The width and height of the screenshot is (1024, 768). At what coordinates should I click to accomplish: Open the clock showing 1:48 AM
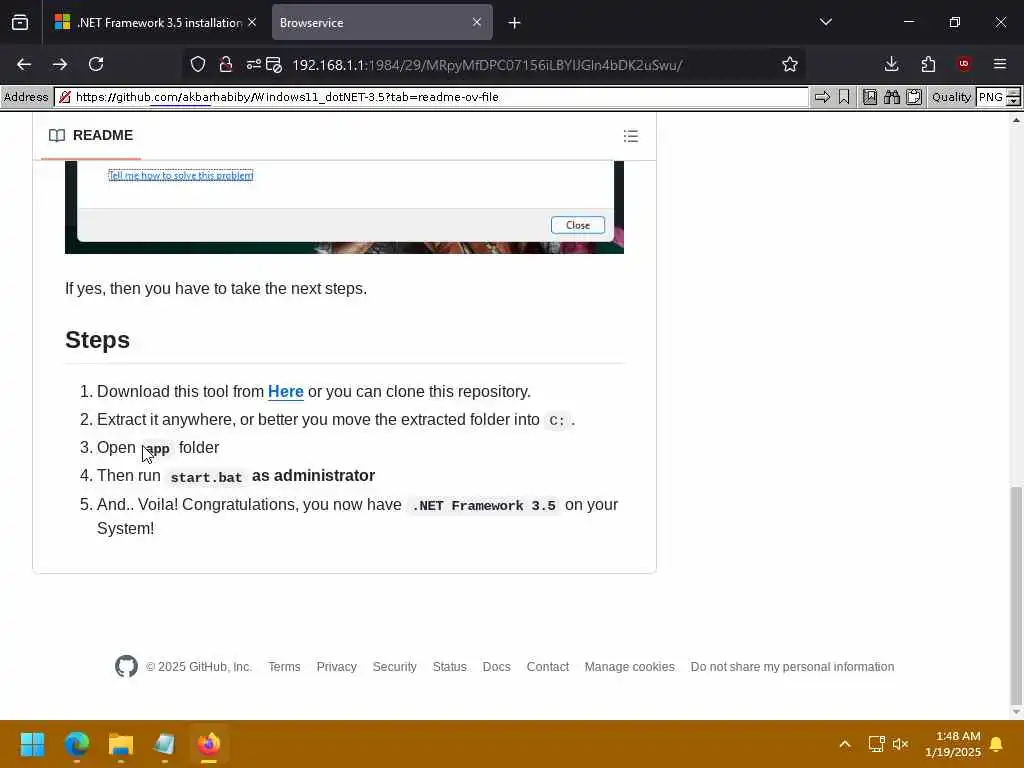pos(952,744)
